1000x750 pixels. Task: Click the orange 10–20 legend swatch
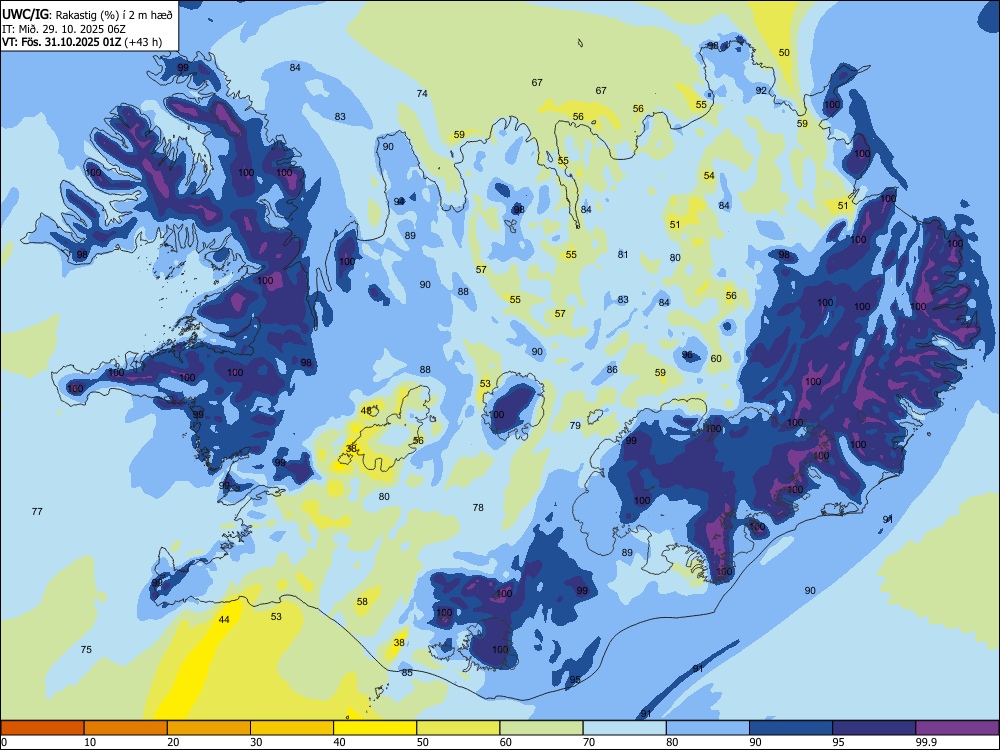[126, 728]
